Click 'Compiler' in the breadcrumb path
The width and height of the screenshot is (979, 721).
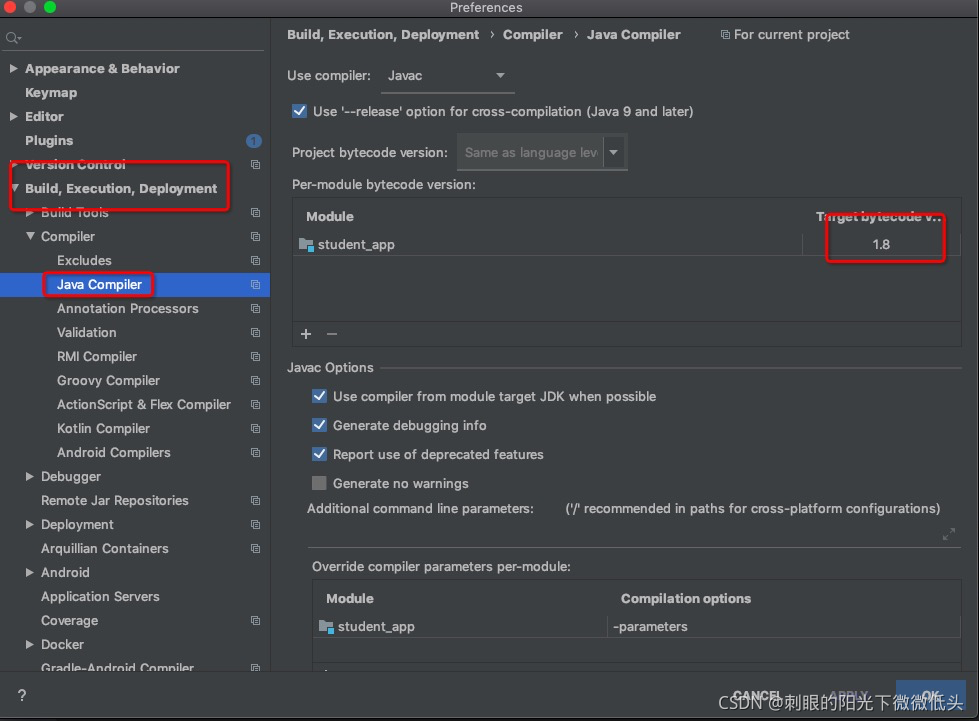pyautogui.click(x=533, y=34)
